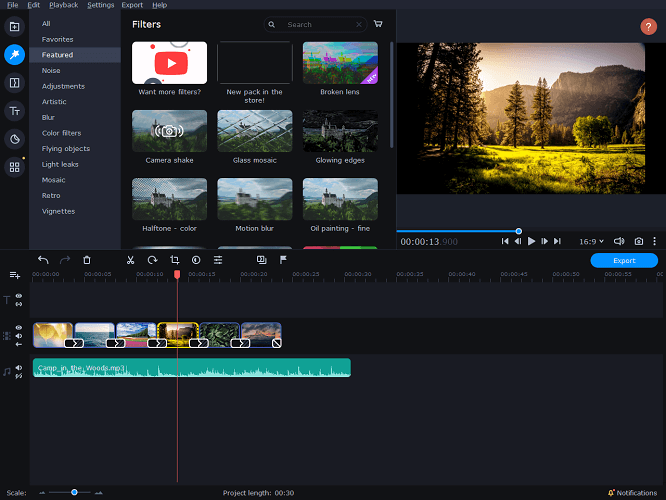Image resolution: width=666 pixels, height=500 pixels.
Task: Click the Add track icon
Action: coord(15,275)
